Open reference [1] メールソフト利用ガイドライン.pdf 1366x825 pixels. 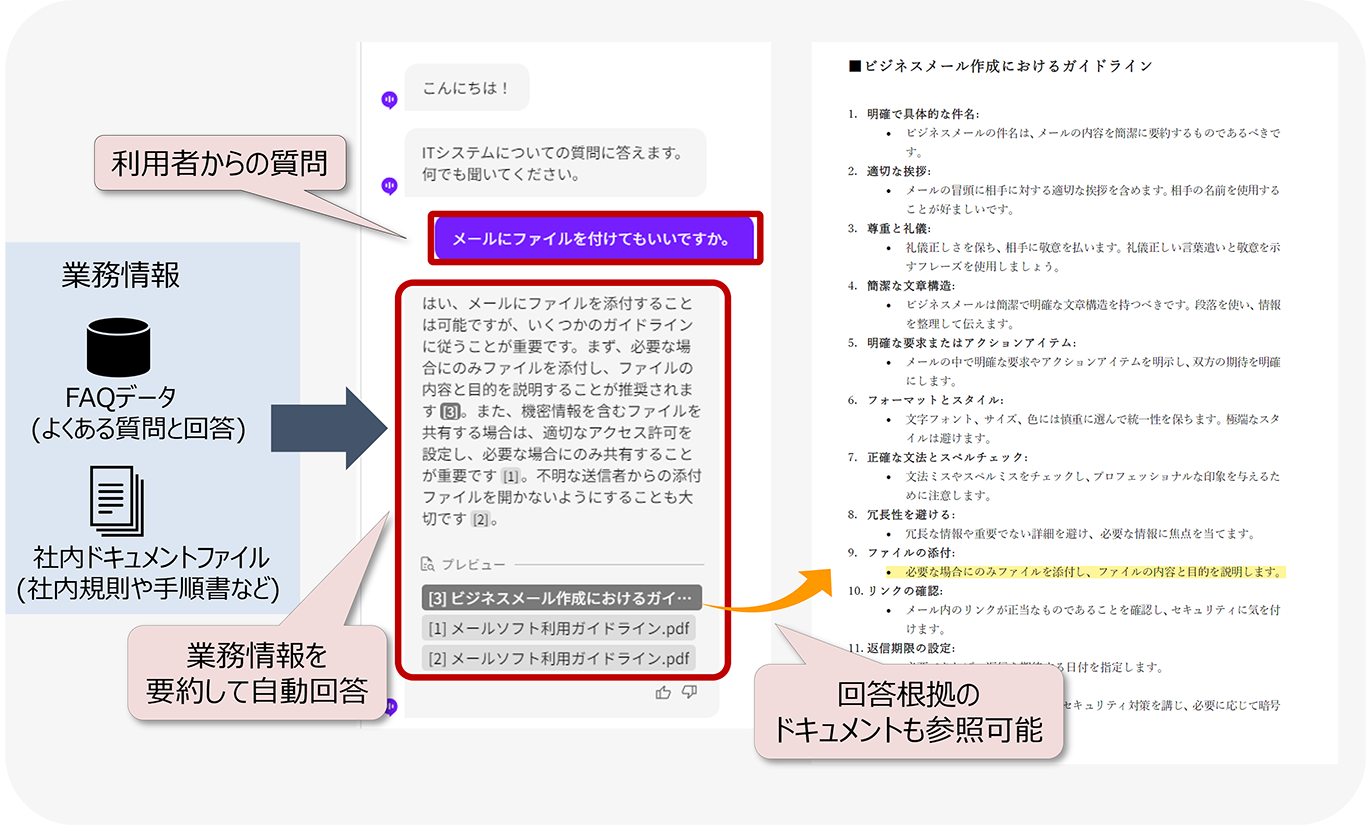(559, 629)
